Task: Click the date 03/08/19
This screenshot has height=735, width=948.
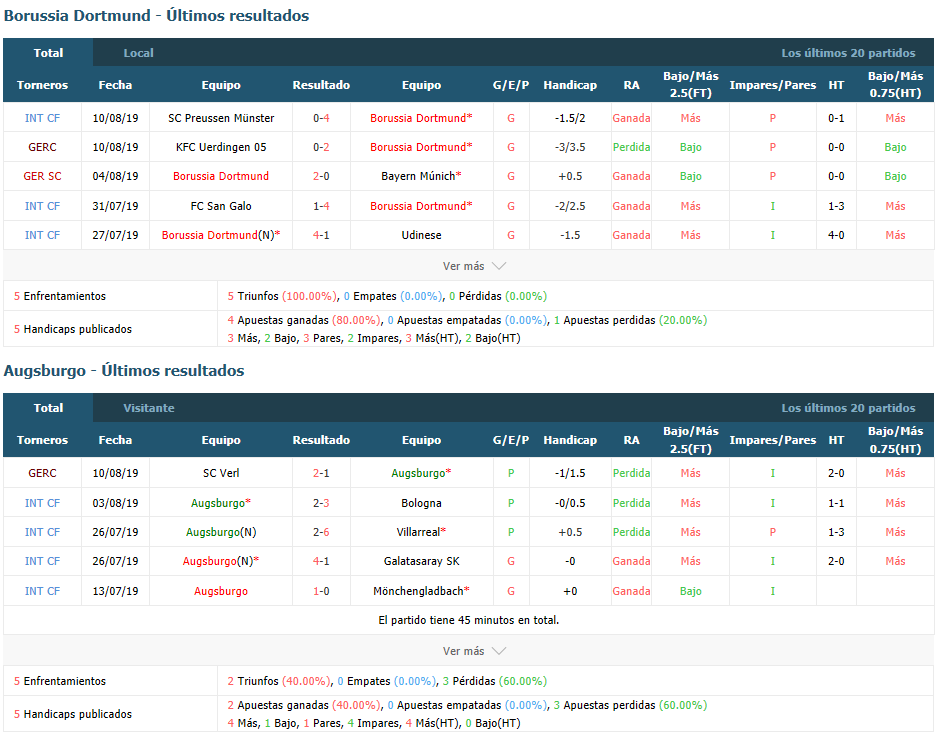Action: (x=115, y=503)
